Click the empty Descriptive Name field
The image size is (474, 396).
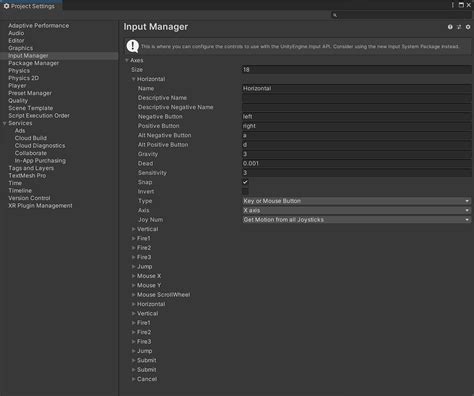click(356, 98)
